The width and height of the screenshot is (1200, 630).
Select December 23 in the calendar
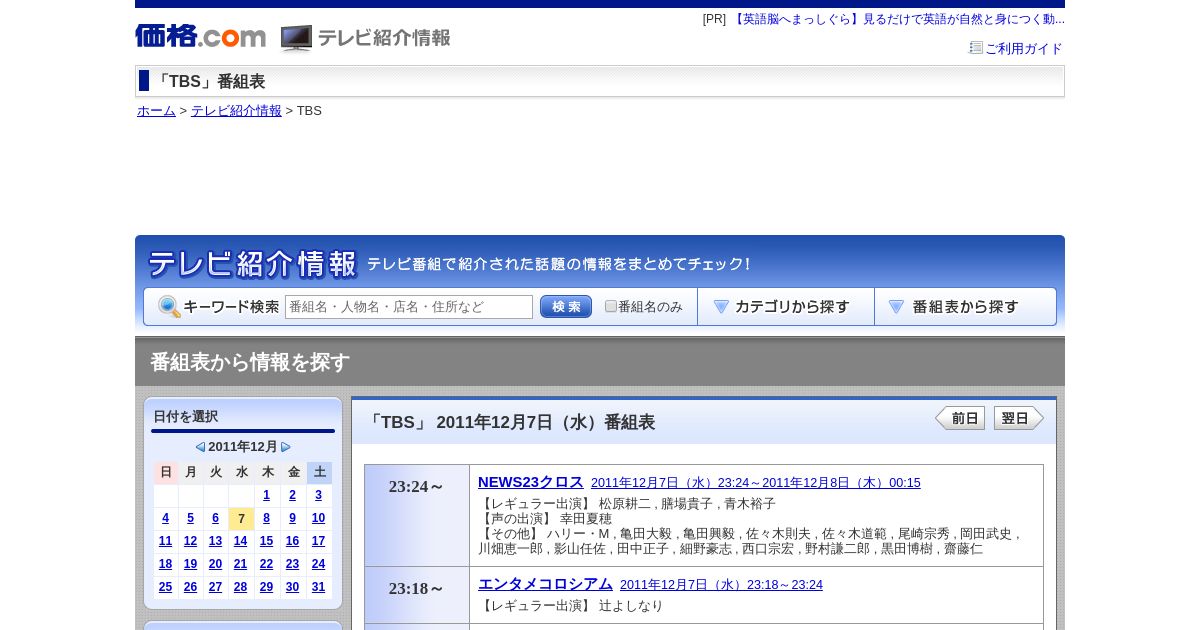(x=292, y=564)
